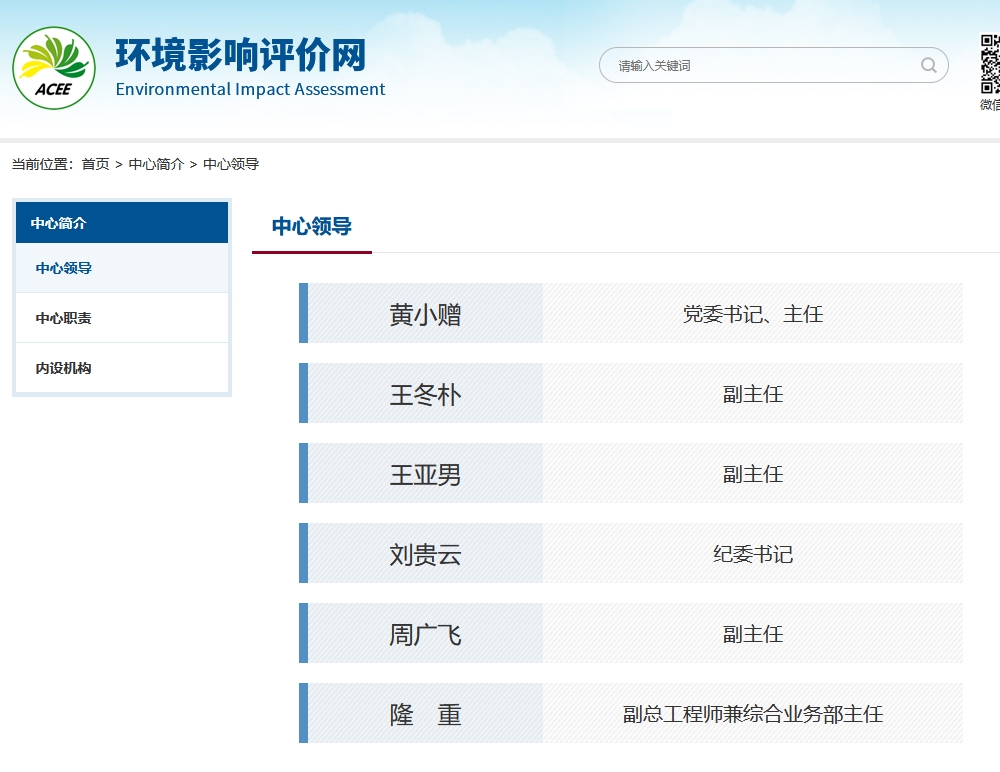The image size is (1000, 772).
Task: Click the WeChat QR code image
Action: coord(990,64)
